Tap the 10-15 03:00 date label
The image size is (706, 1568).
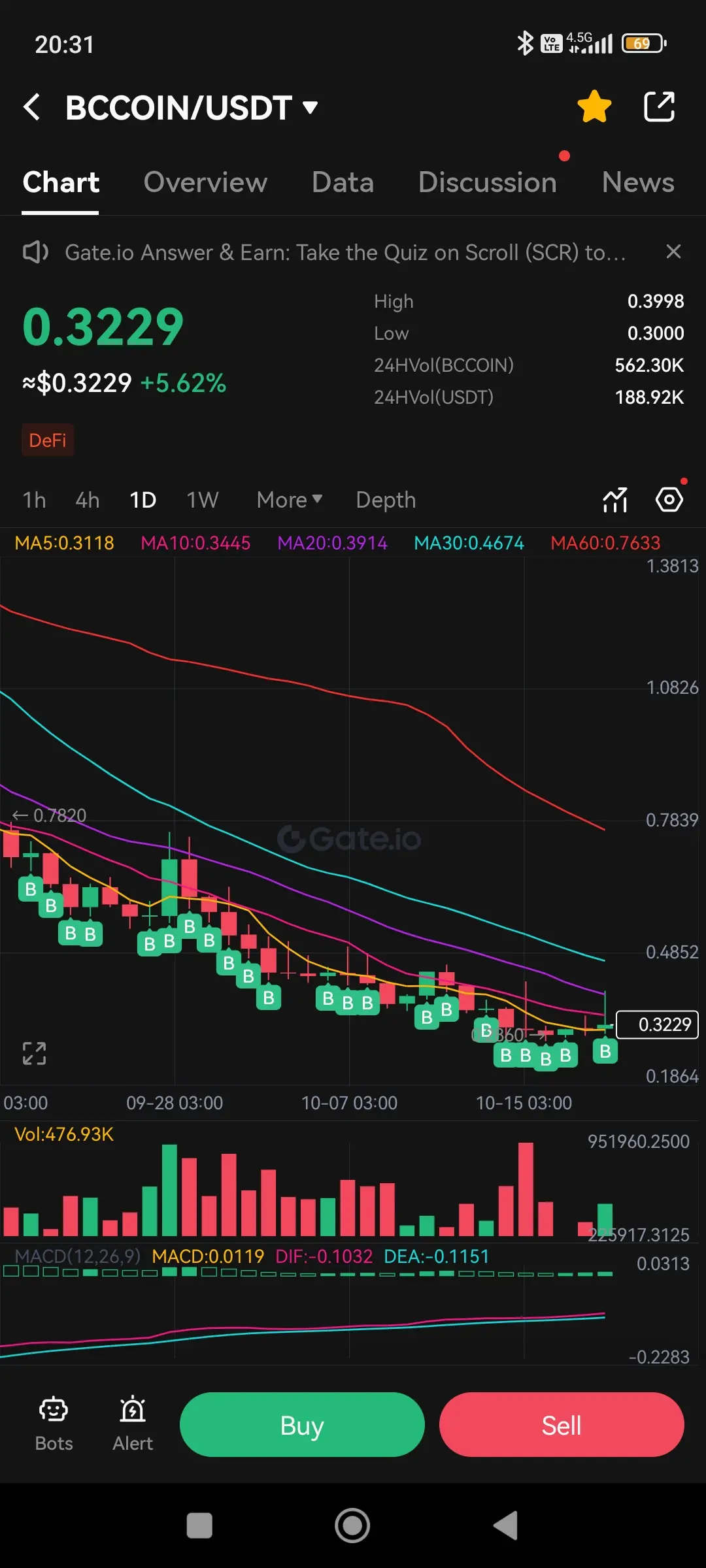524,1103
